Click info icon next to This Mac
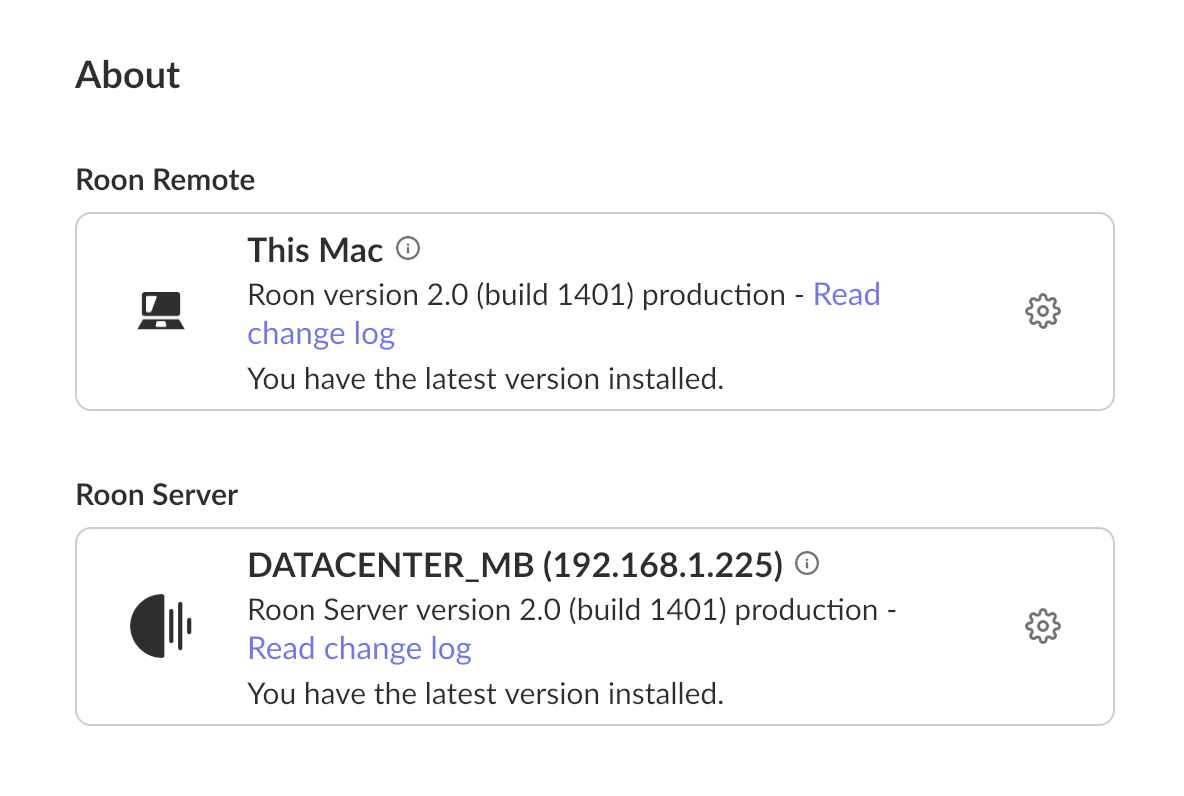The height and width of the screenshot is (796, 1184). click(409, 248)
